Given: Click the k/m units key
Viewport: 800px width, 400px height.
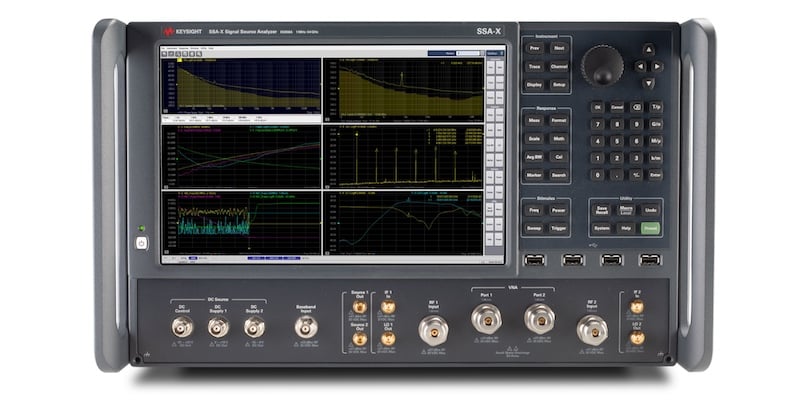Looking at the screenshot, I should [x=656, y=158].
